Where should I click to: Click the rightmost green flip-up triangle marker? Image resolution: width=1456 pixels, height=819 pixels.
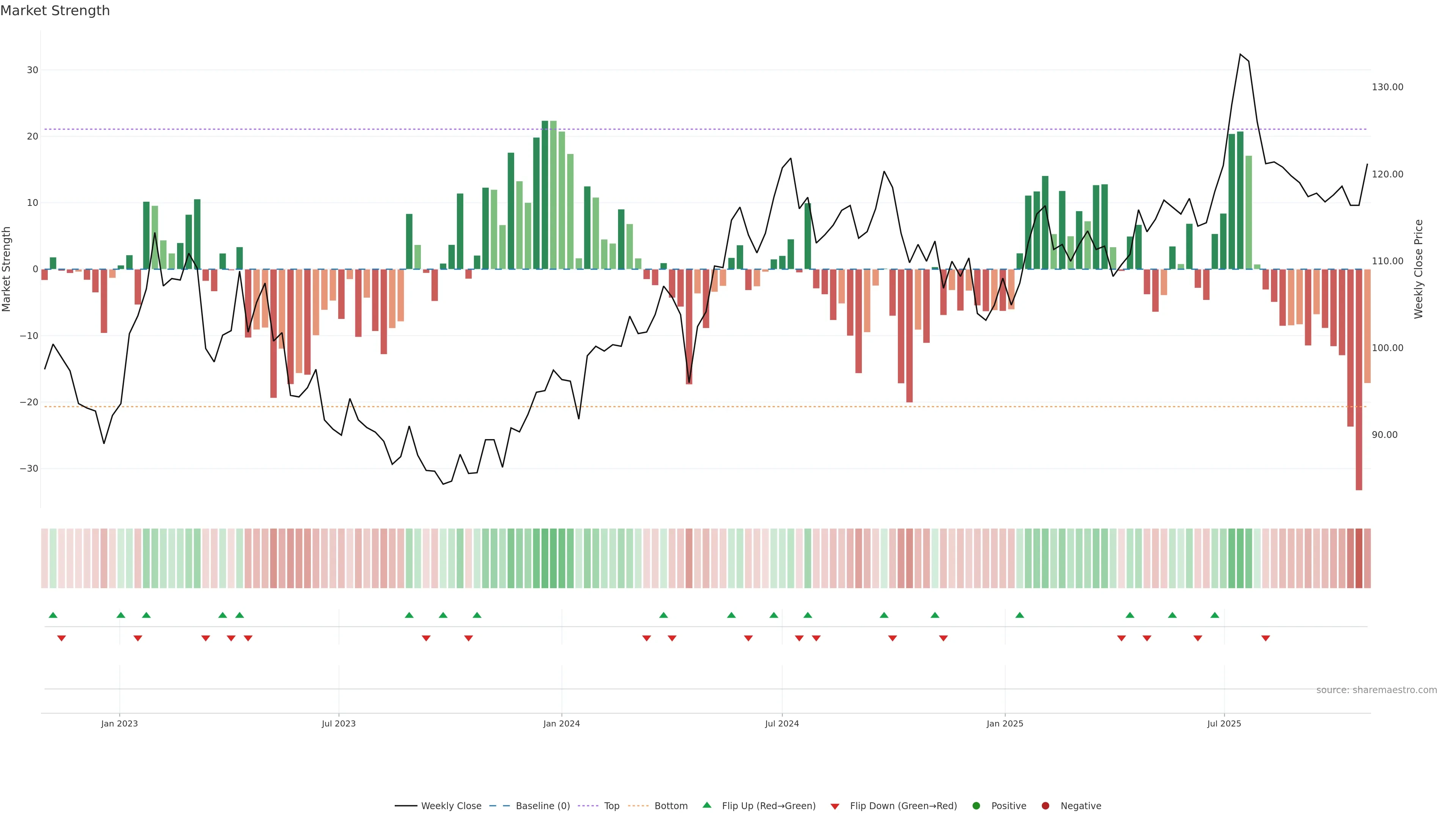point(1214,615)
